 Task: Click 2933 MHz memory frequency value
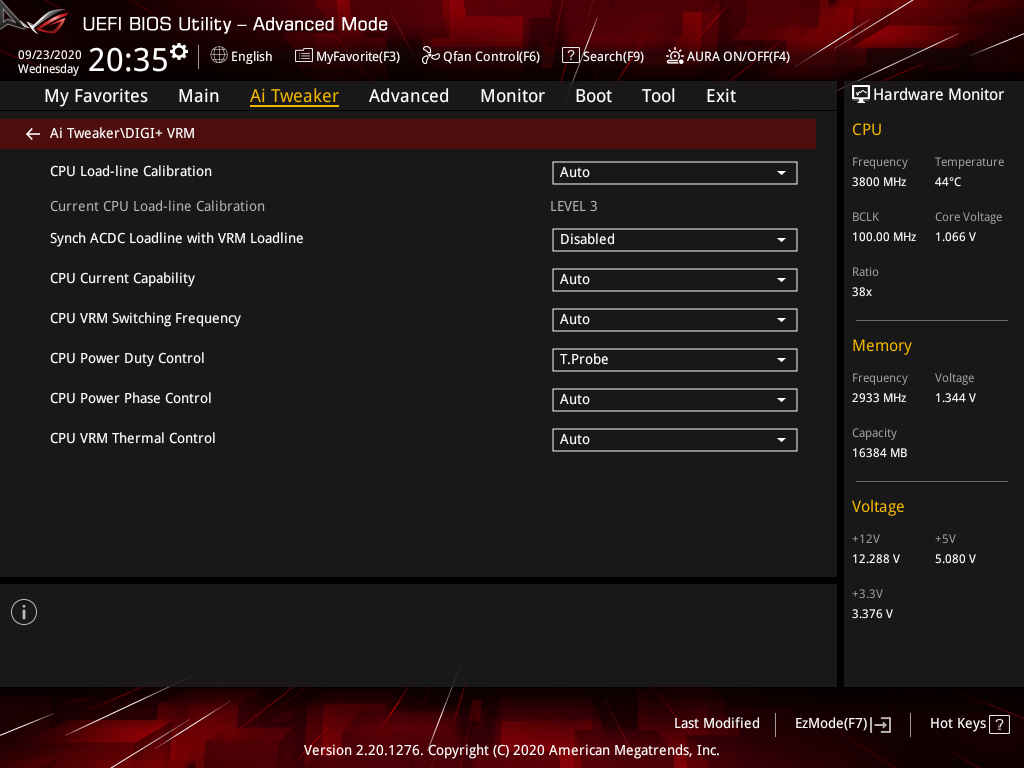[878, 398]
